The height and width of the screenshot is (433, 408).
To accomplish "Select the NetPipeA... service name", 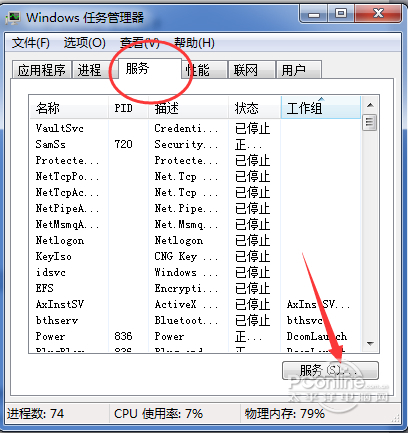I will click(x=67, y=208).
